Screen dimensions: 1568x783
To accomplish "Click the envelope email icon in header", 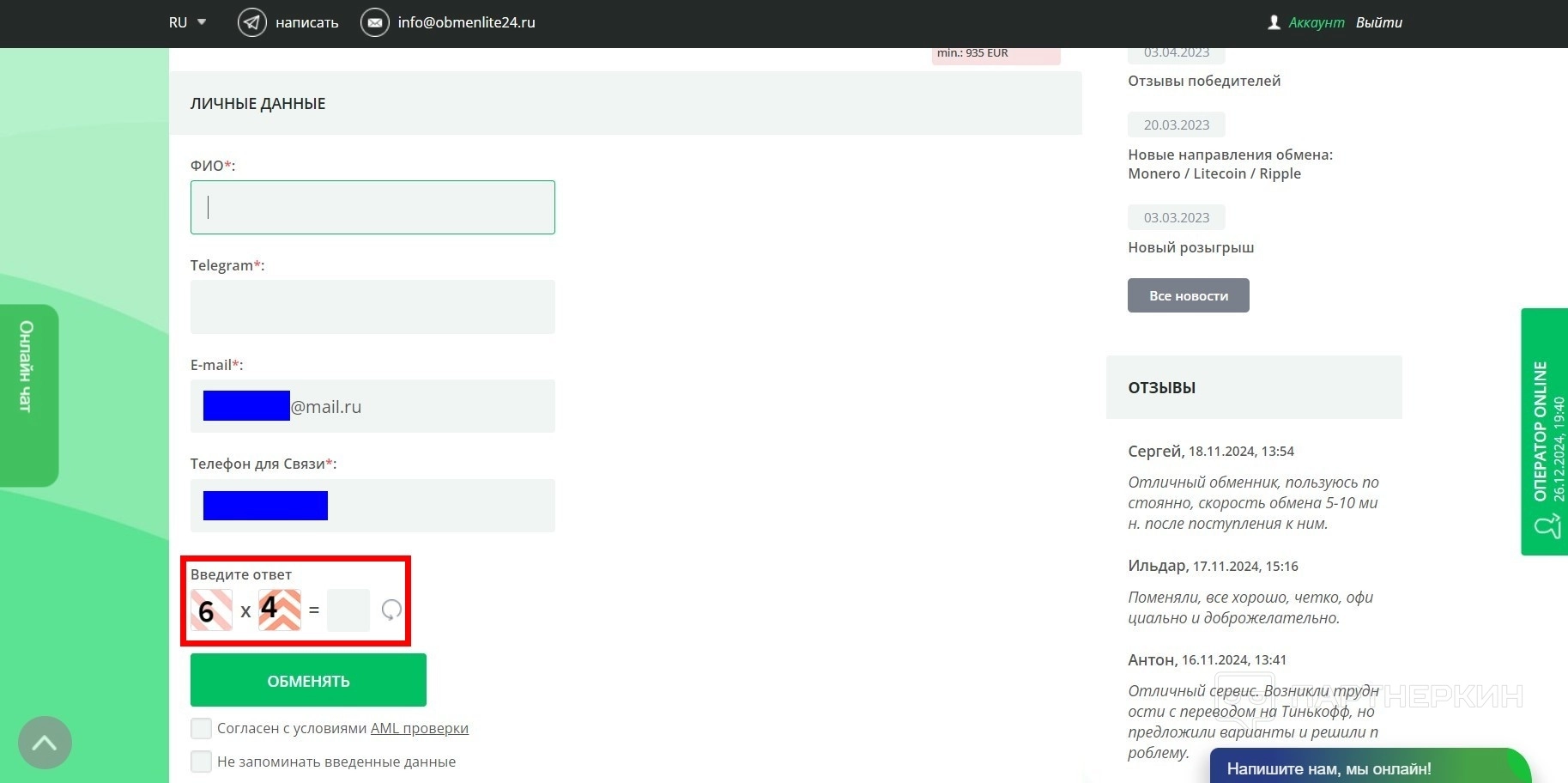I will point(374,22).
